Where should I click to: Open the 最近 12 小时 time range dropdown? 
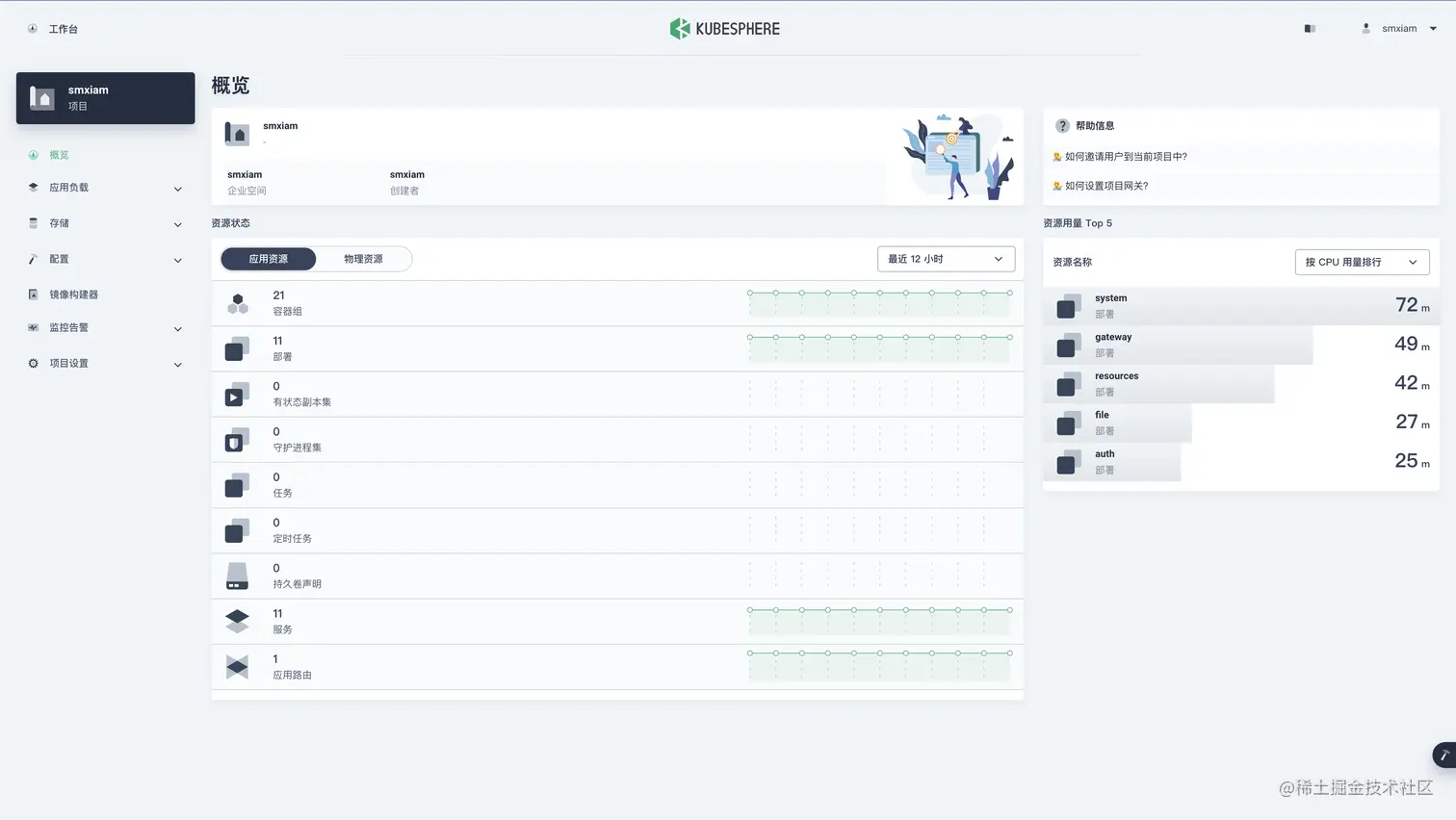(946, 259)
